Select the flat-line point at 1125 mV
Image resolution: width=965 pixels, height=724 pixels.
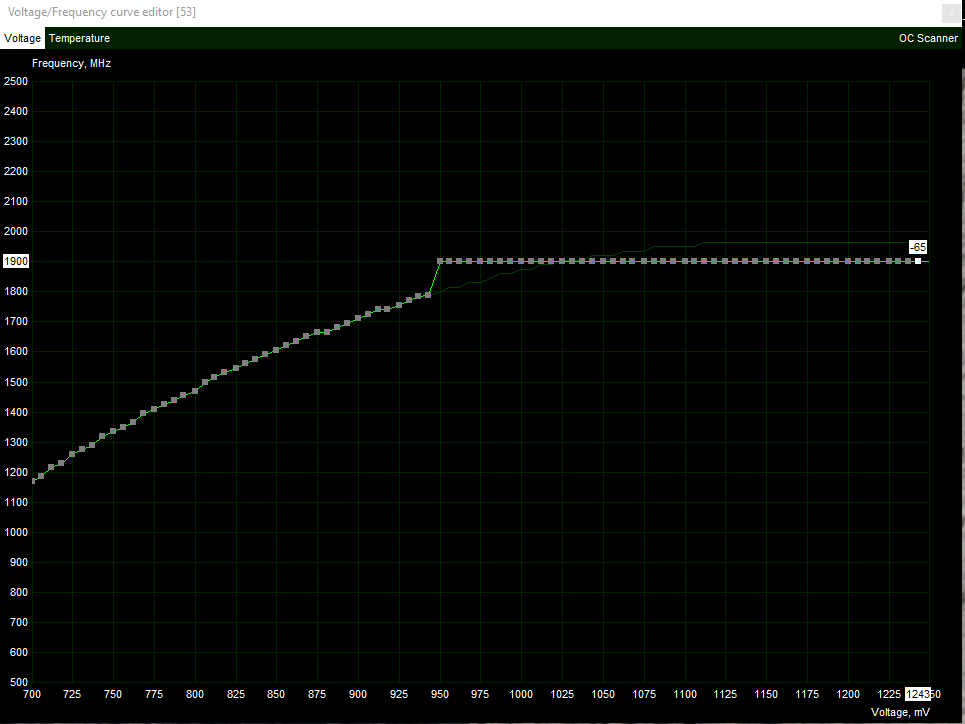click(725, 261)
